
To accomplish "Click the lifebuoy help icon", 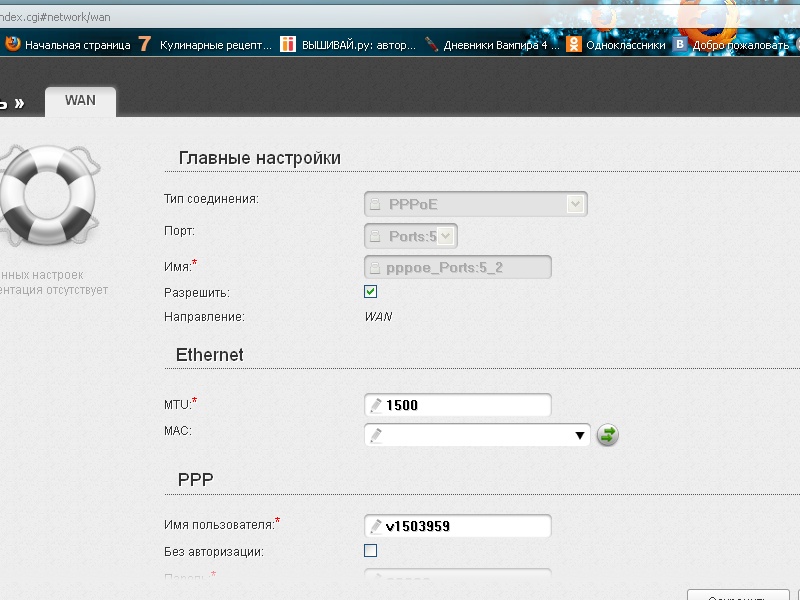I will click(x=47, y=196).
